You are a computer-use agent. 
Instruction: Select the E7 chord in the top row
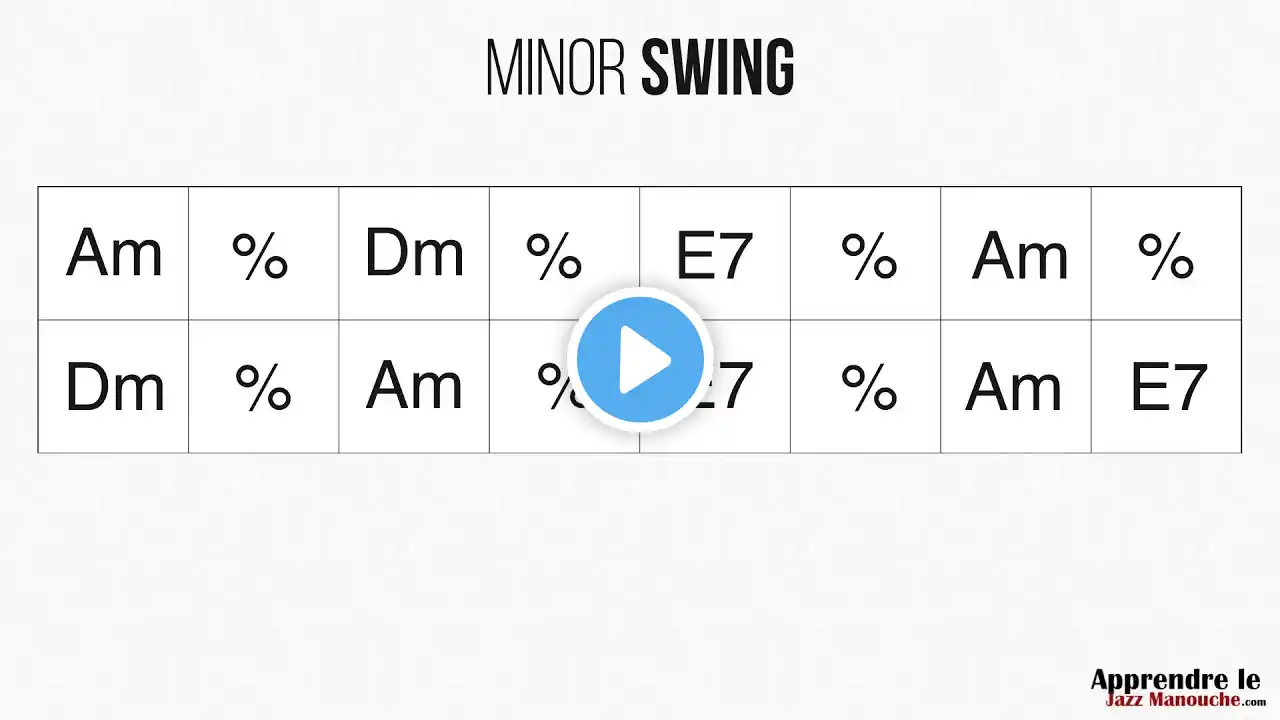click(714, 256)
